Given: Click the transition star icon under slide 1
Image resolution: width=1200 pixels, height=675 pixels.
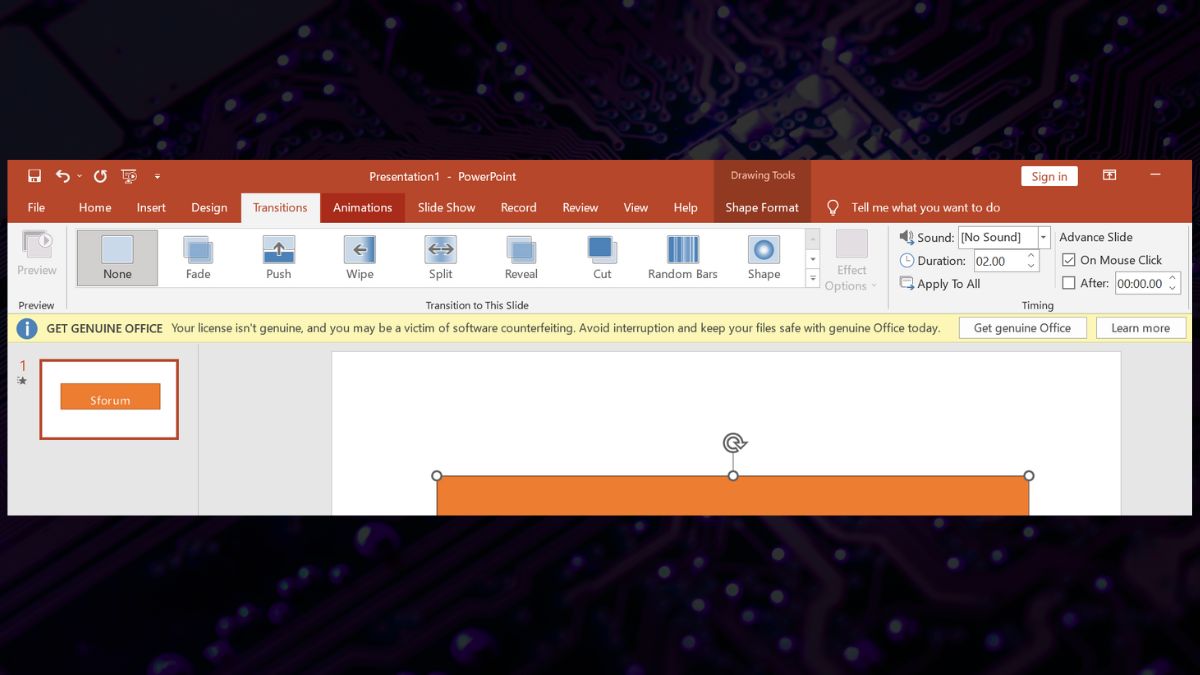Looking at the screenshot, I should point(23,381).
